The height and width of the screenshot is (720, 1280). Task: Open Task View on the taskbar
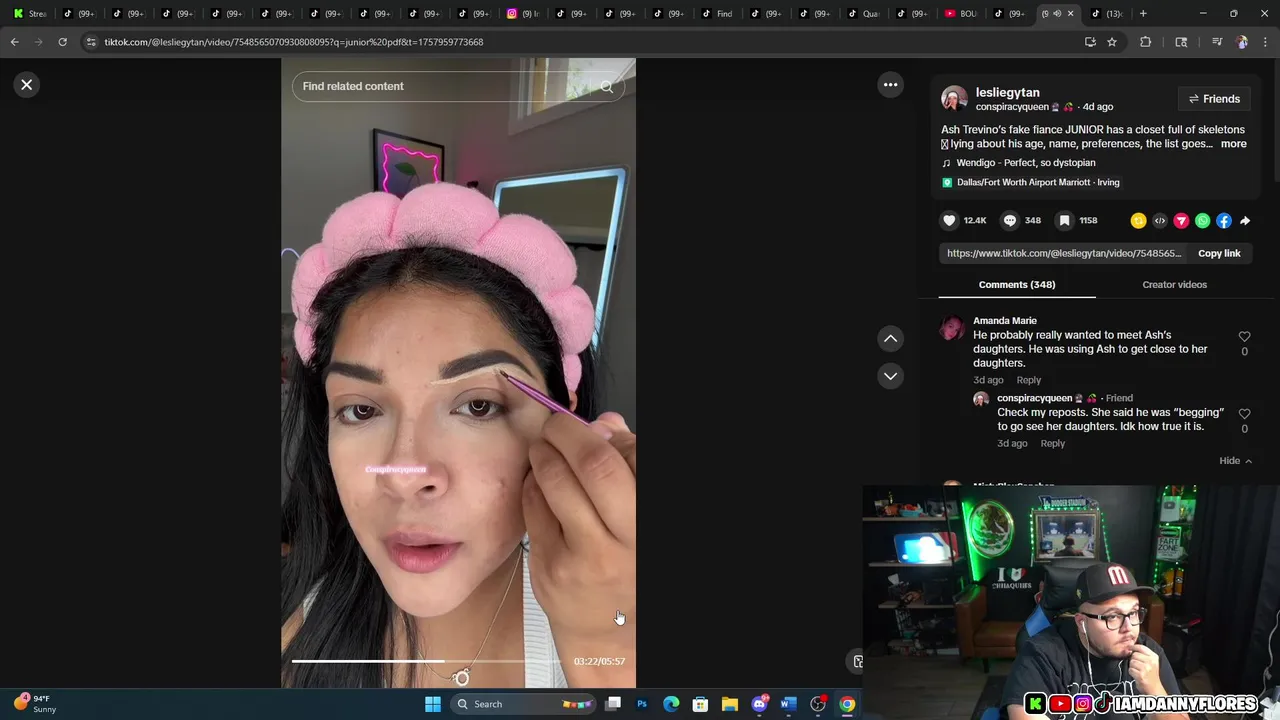click(613, 704)
